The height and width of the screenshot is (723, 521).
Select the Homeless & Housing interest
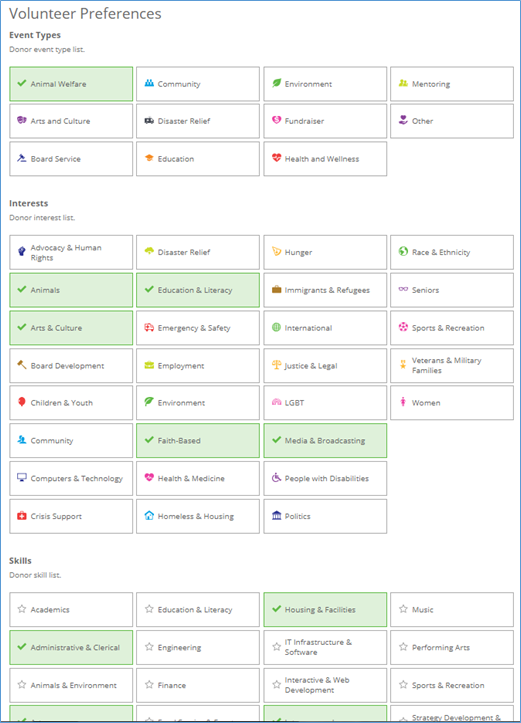tap(198, 516)
